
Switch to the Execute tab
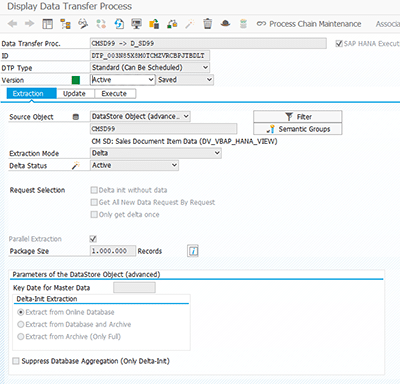(115, 94)
